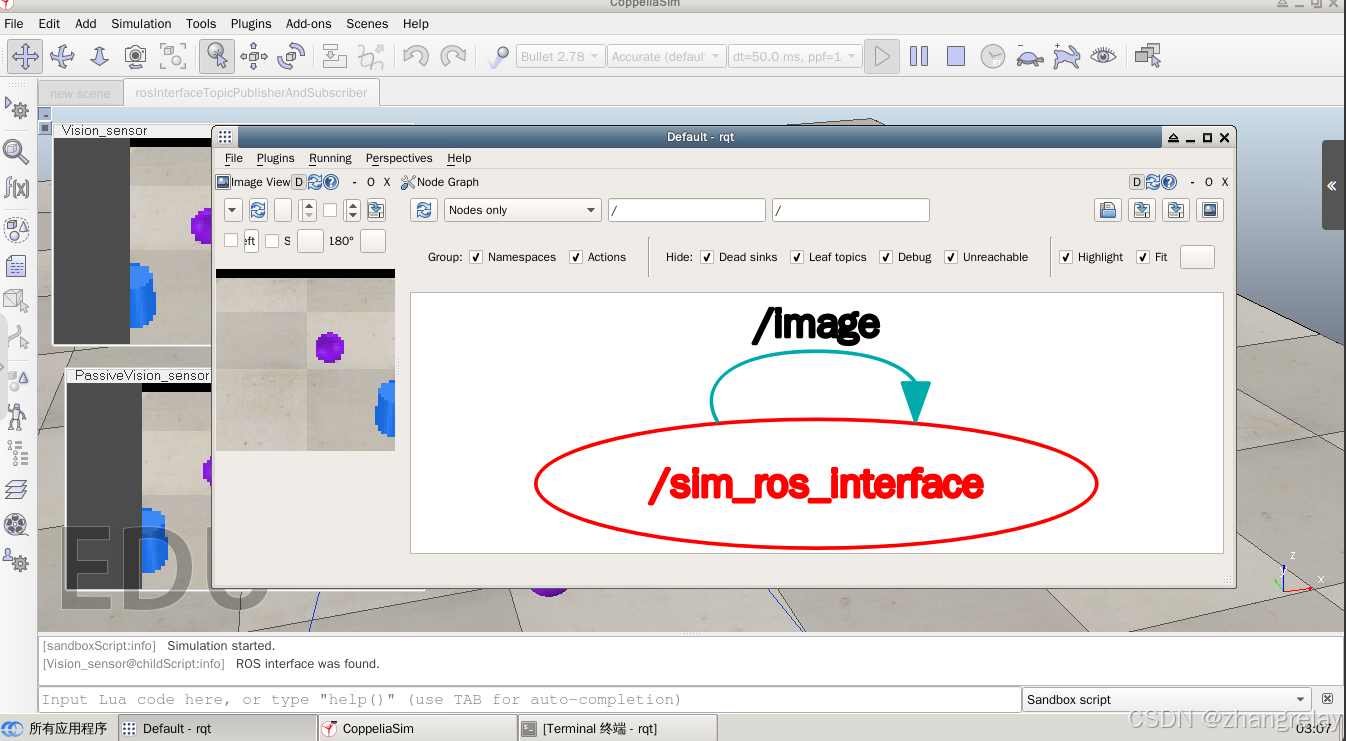1346x741 pixels.
Task: Open the applications menu in taskbar
Action: click(x=56, y=728)
